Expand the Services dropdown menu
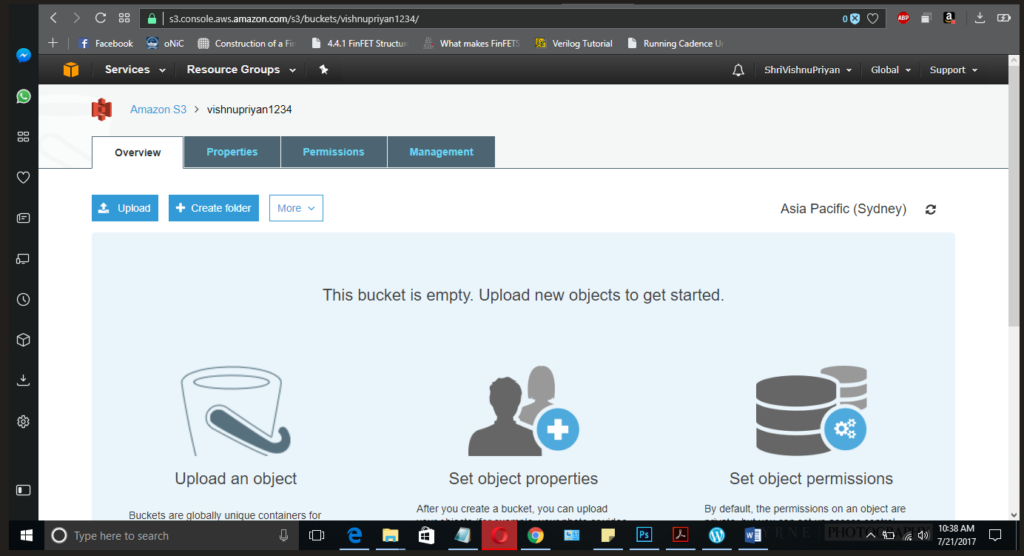Screen dimensions: 1024x556 pos(133,70)
